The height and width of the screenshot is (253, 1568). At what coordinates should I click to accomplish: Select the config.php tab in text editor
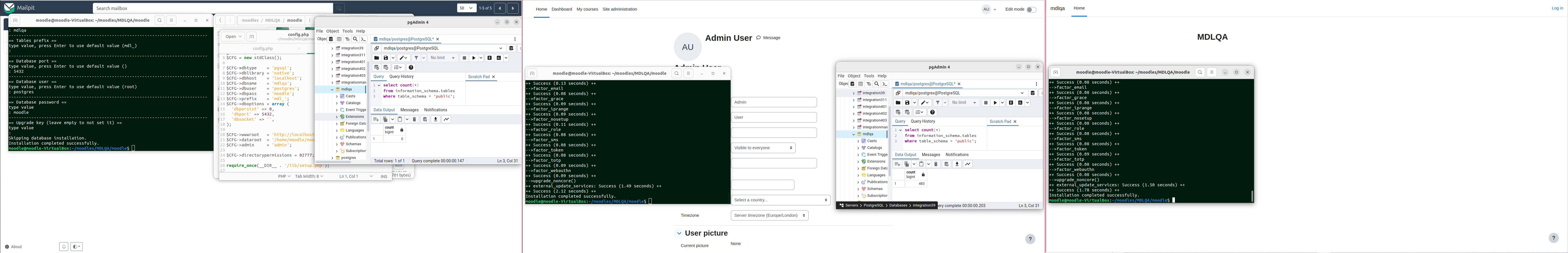tap(263, 48)
